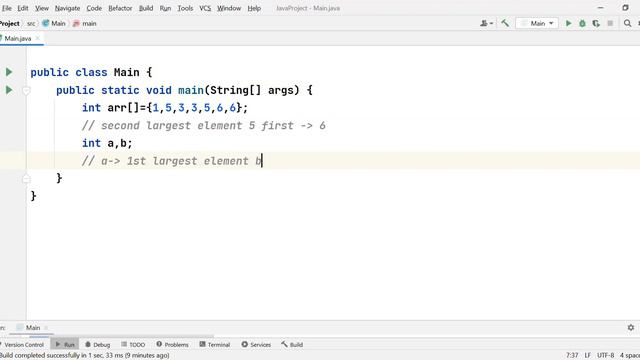Open the TODO tool window
Image resolution: width=640 pixels, height=360 pixels.
pyautogui.click(x=133, y=344)
